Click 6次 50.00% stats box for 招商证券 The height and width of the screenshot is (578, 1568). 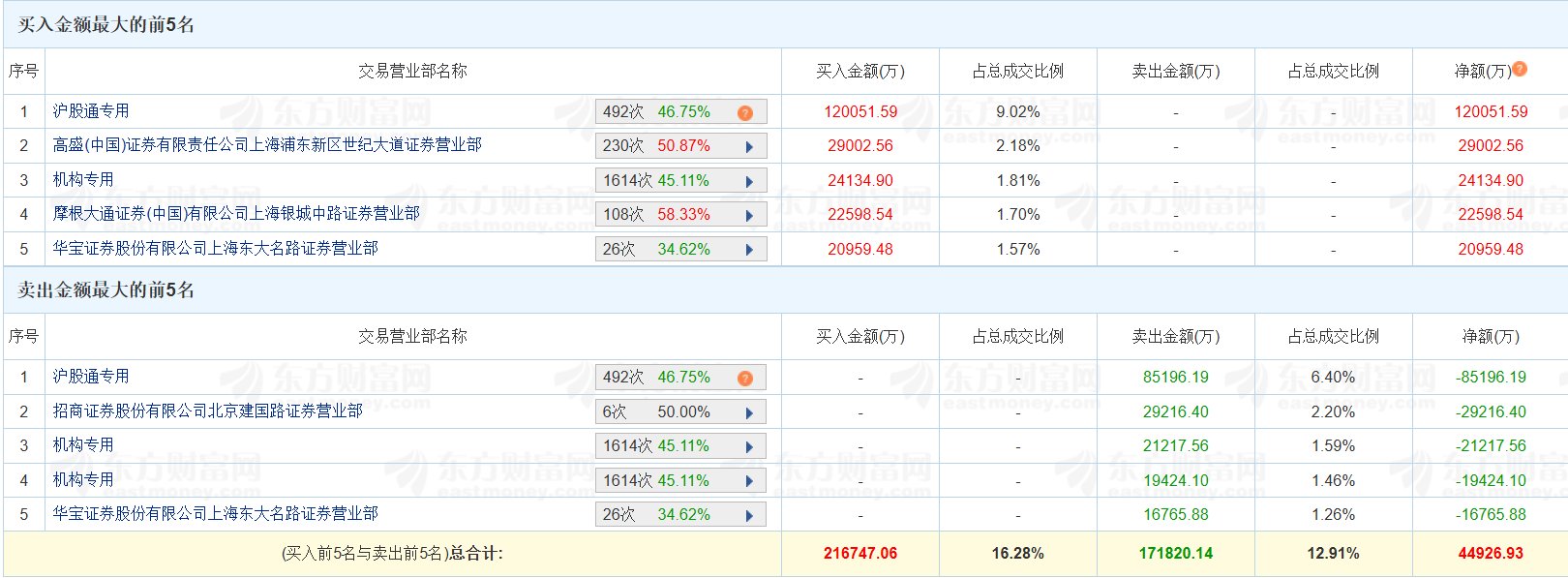pyautogui.click(x=668, y=411)
